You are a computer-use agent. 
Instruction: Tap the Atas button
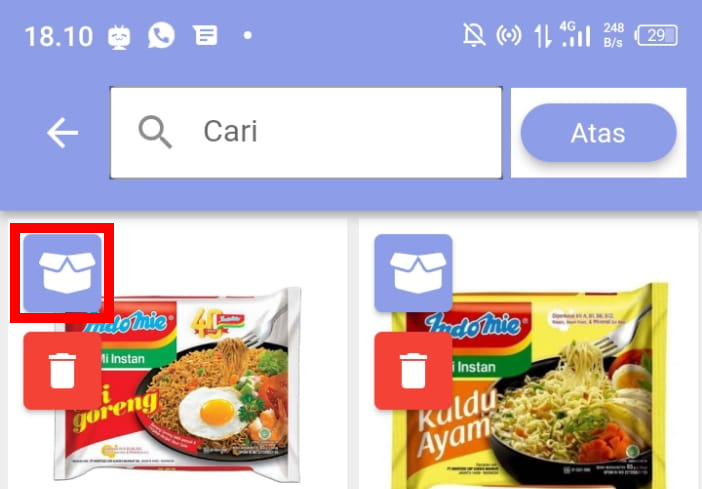(599, 133)
